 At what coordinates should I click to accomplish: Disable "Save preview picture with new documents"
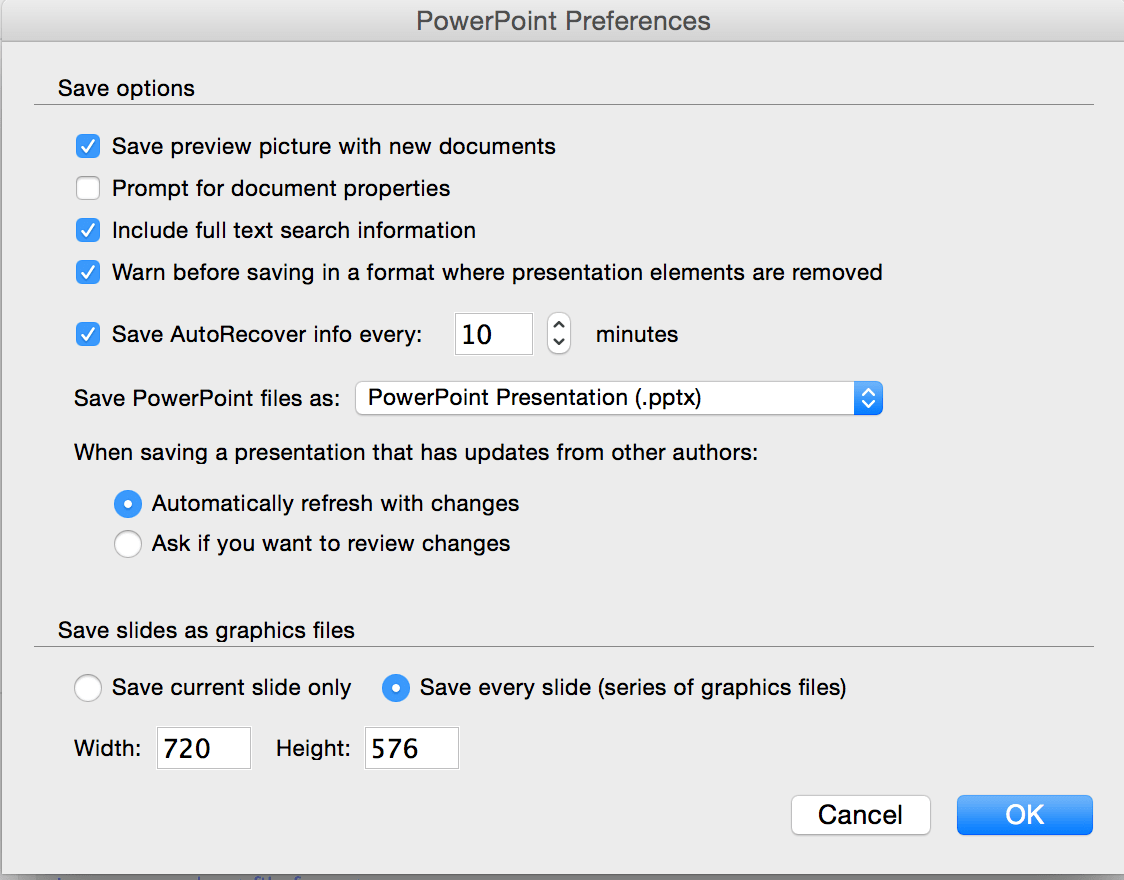point(88,146)
